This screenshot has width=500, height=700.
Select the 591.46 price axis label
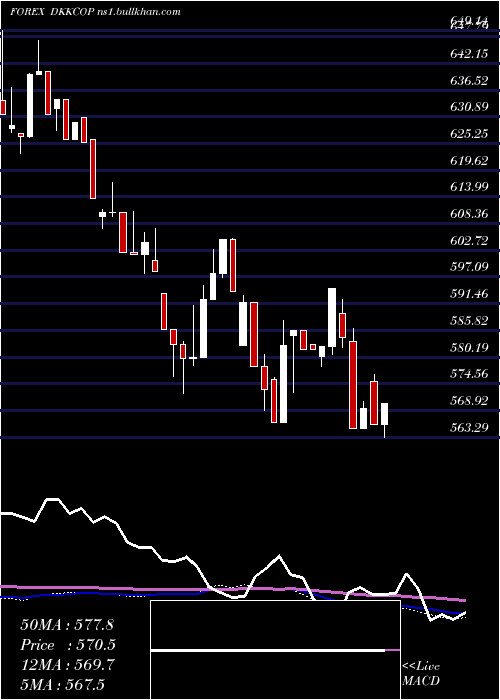(469, 294)
